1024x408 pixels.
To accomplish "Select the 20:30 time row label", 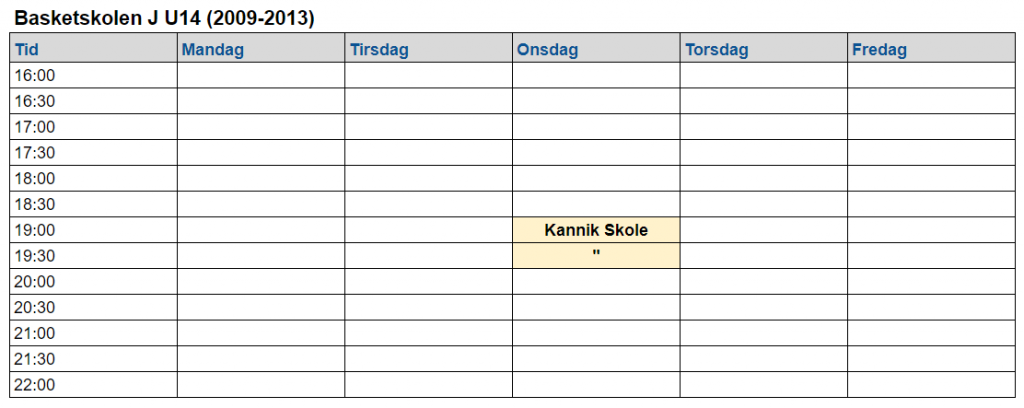I will [93, 307].
